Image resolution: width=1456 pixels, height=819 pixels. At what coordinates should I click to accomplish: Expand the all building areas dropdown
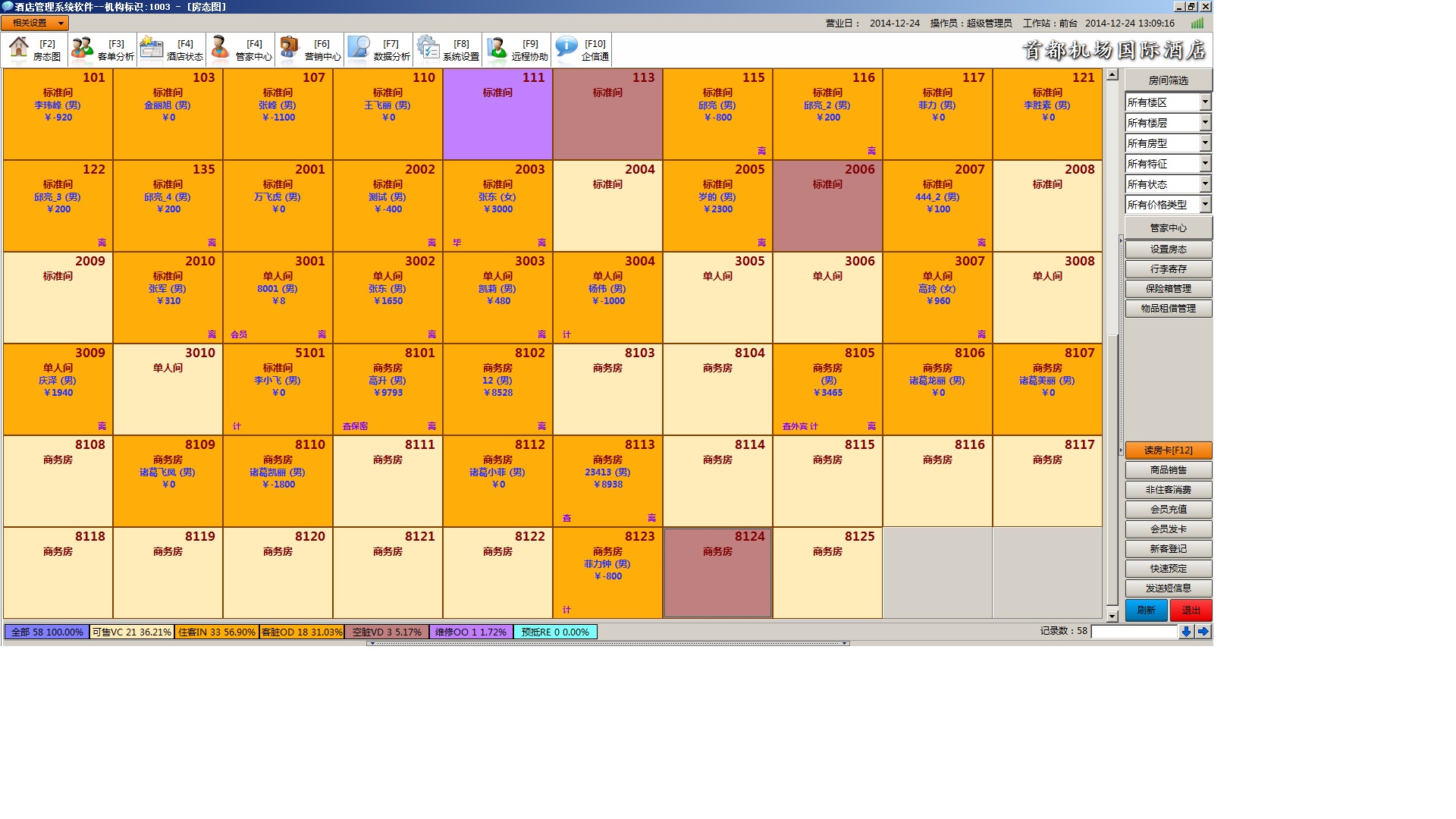1205,102
